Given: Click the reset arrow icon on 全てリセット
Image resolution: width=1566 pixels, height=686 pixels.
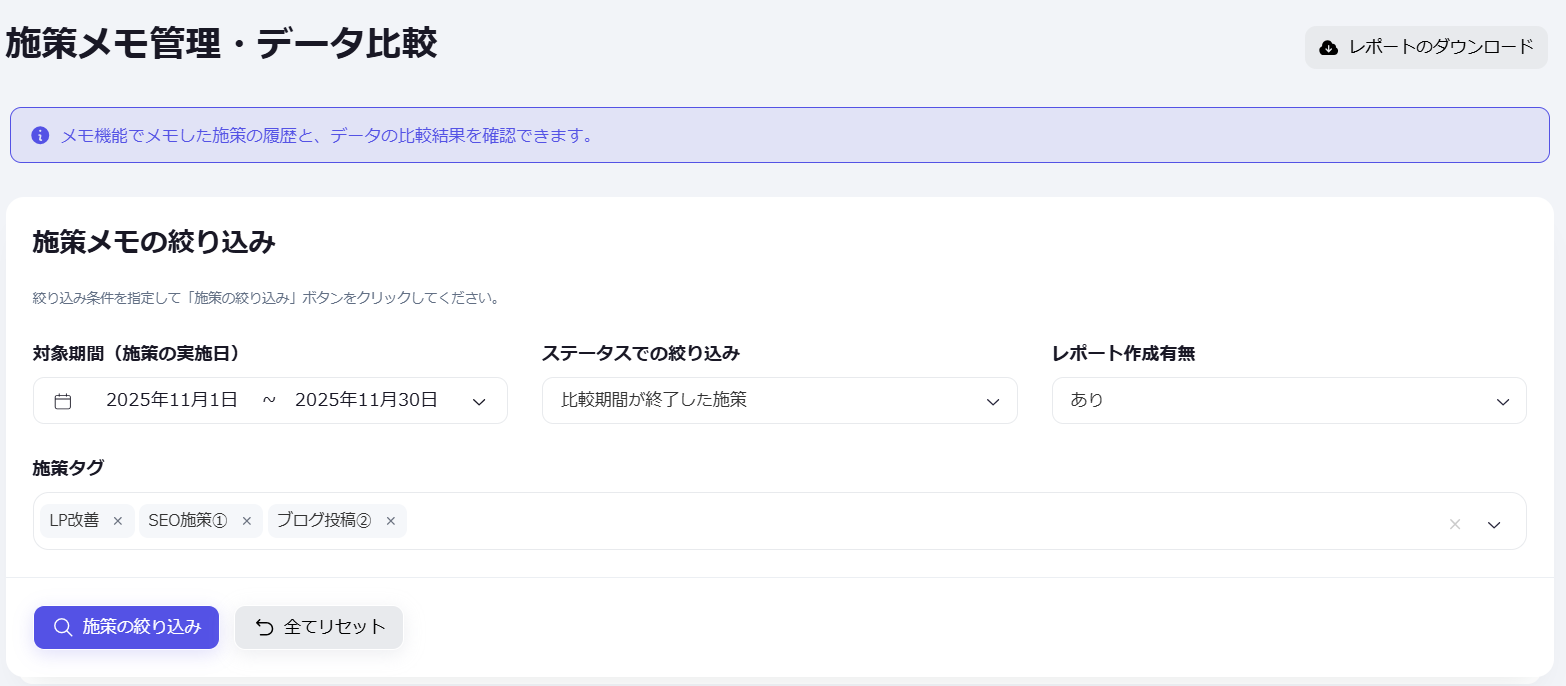Looking at the screenshot, I should (262, 627).
